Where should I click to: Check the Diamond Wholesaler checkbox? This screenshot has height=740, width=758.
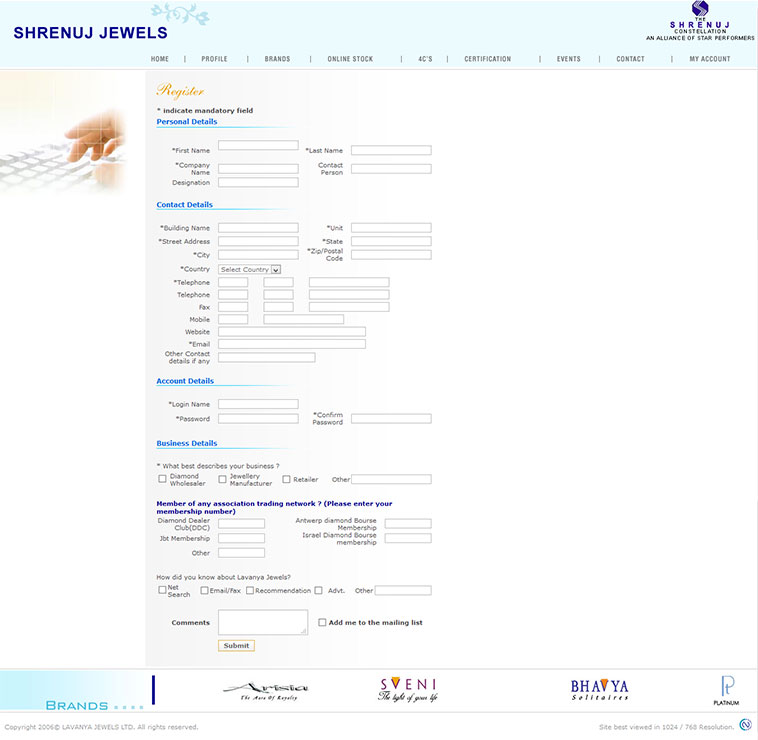tap(162, 479)
